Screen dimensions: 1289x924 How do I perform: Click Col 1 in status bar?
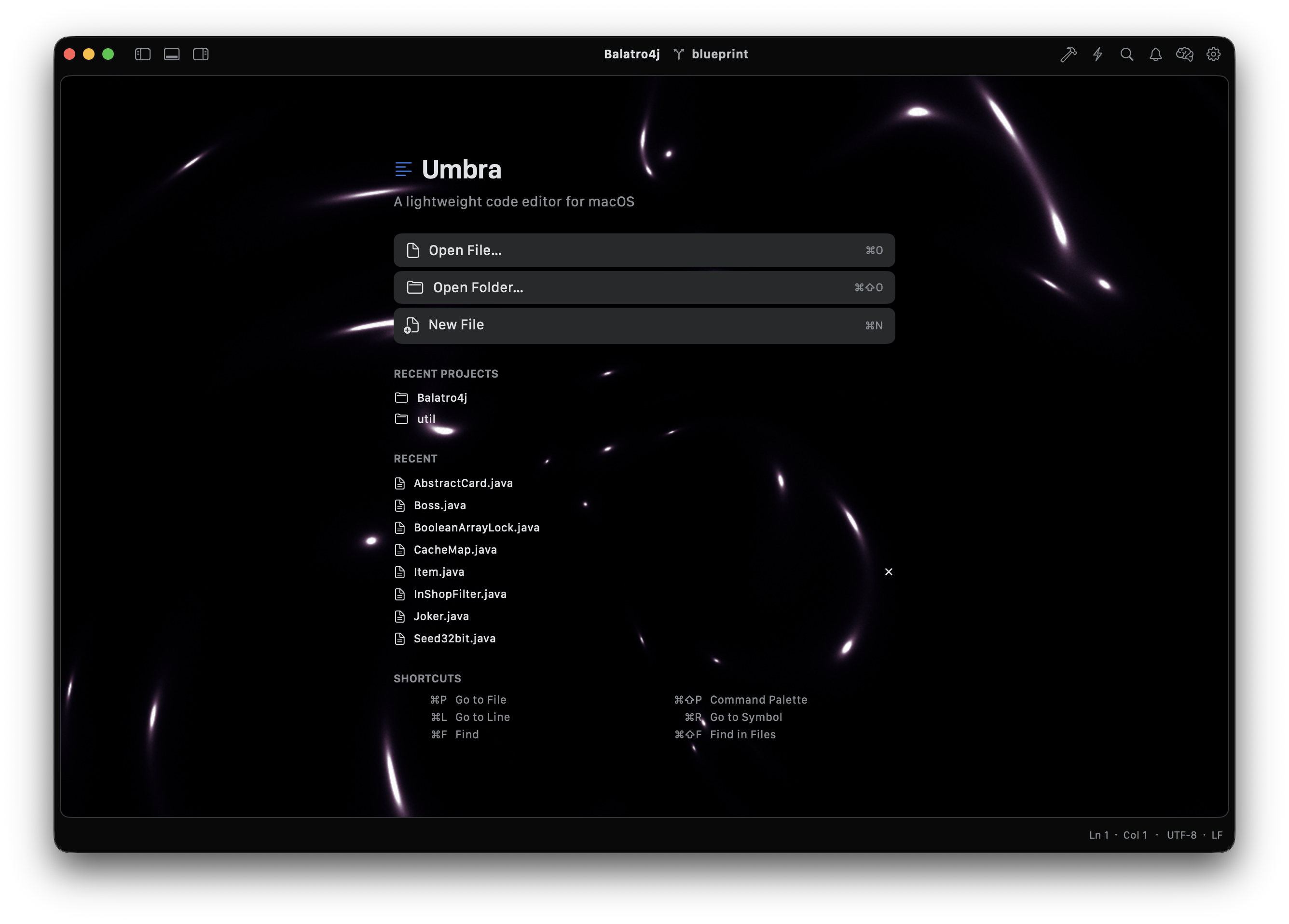coord(1135,835)
